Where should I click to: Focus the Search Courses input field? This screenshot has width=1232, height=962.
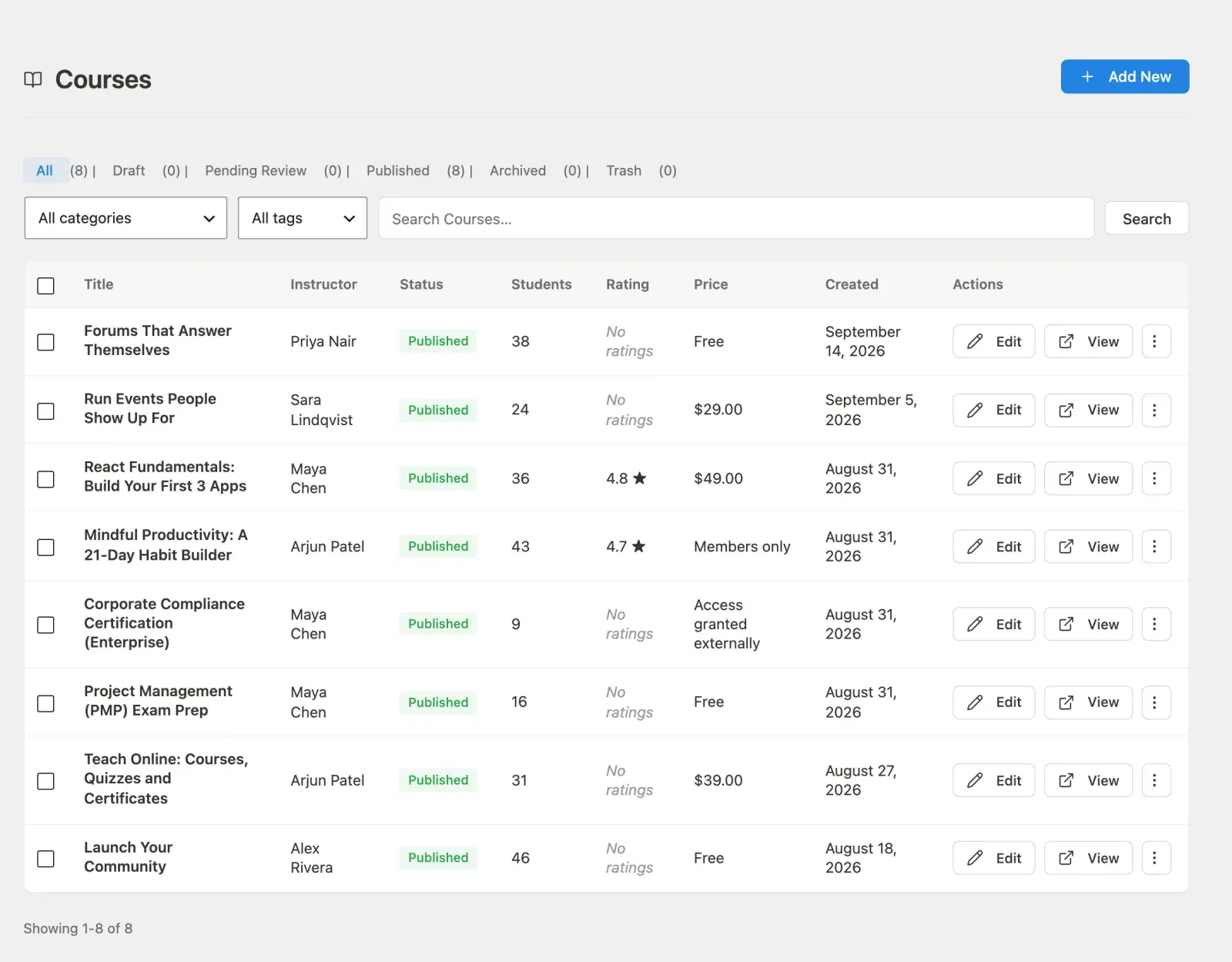tap(736, 219)
